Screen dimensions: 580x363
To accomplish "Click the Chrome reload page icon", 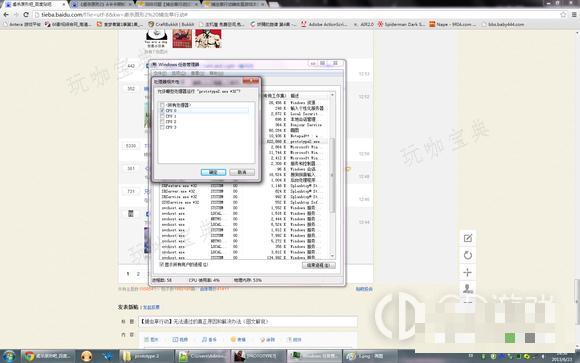I will point(26,15).
